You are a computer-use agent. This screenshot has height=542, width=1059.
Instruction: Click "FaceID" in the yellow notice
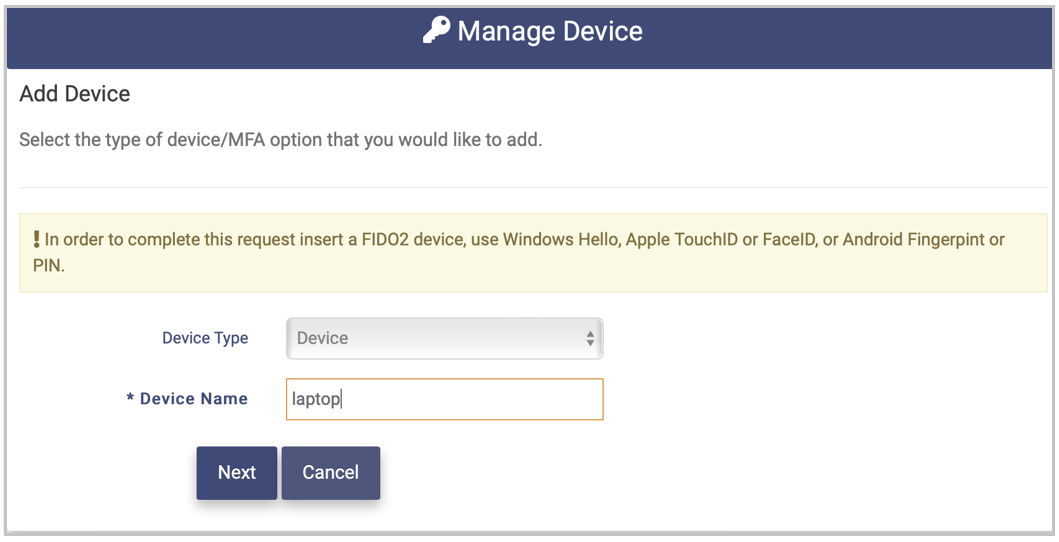(x=791, y=240)
